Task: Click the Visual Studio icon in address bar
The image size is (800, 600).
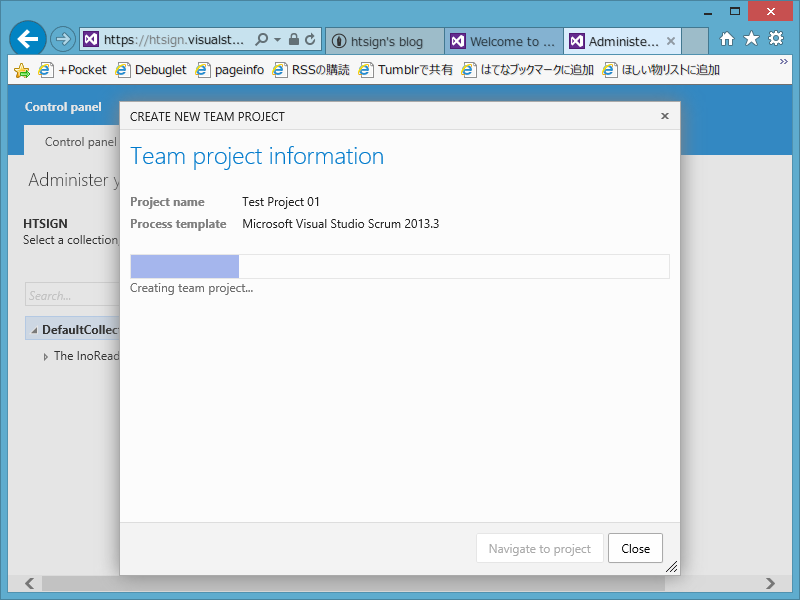Action: (91, 39)
